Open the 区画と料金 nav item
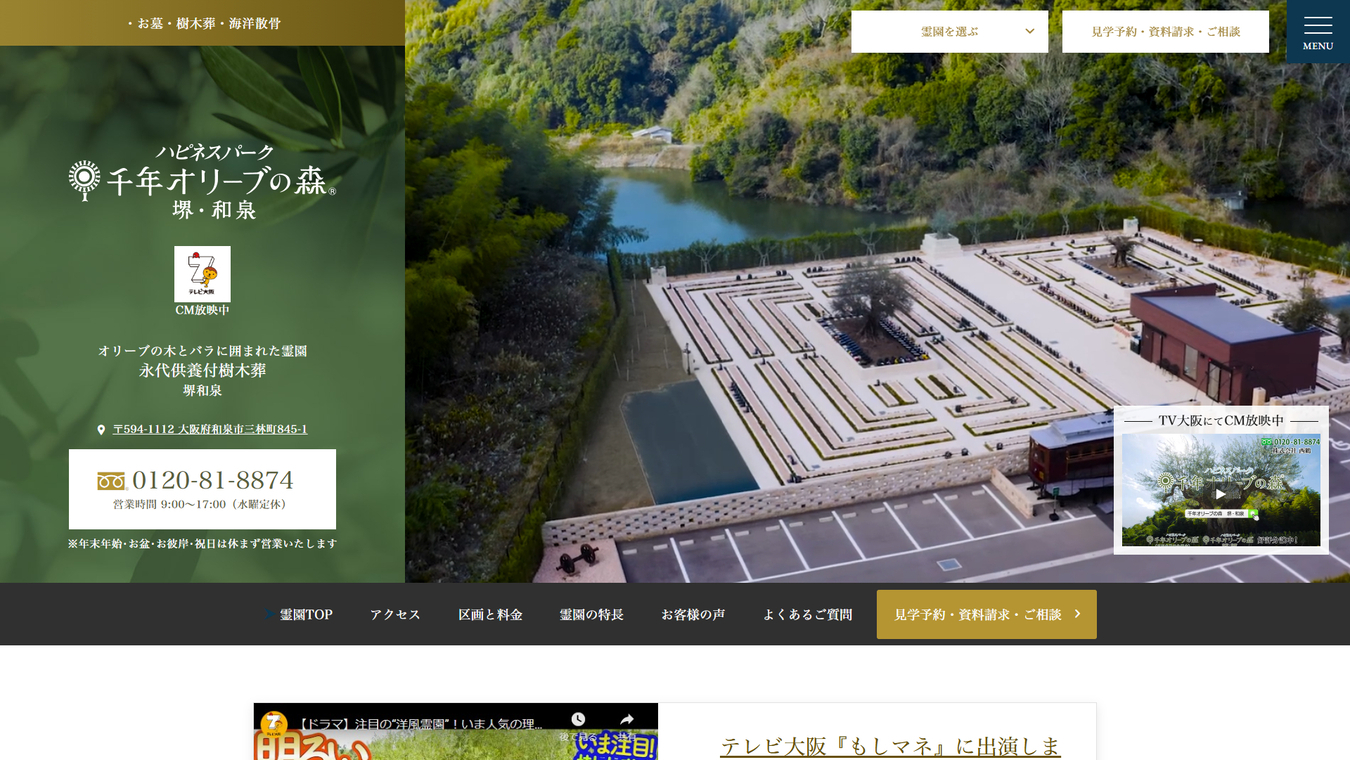The image size is (1350, 760). [490, 614]
